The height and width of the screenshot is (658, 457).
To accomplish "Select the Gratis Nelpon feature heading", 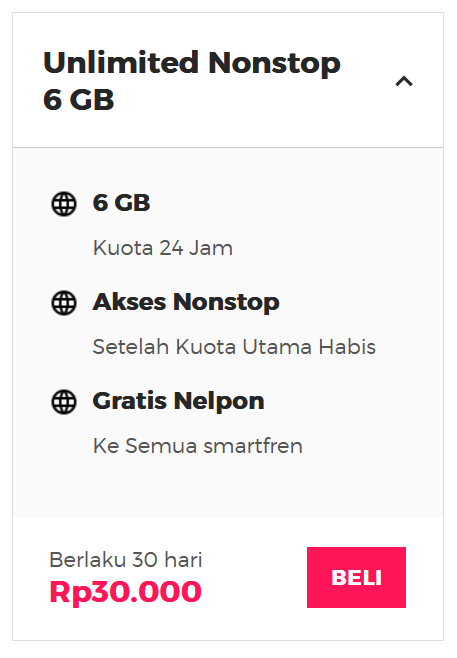I will 178,401.
